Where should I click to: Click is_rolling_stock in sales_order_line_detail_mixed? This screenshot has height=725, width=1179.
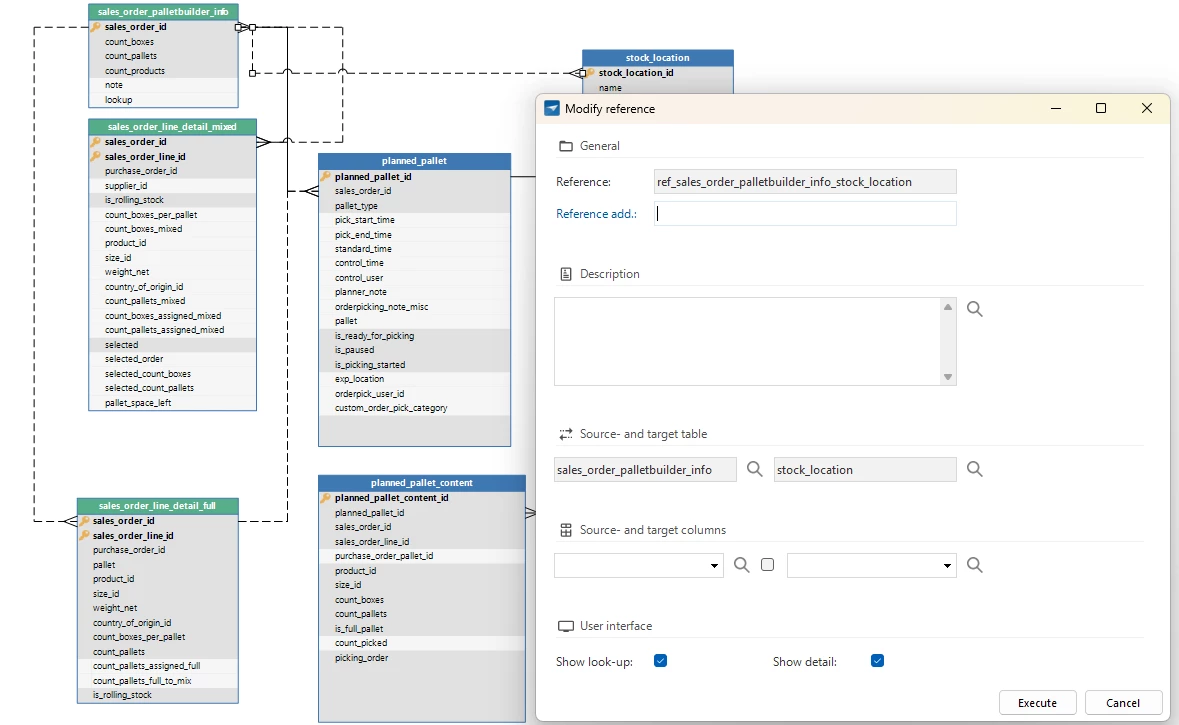pos(134,200)
